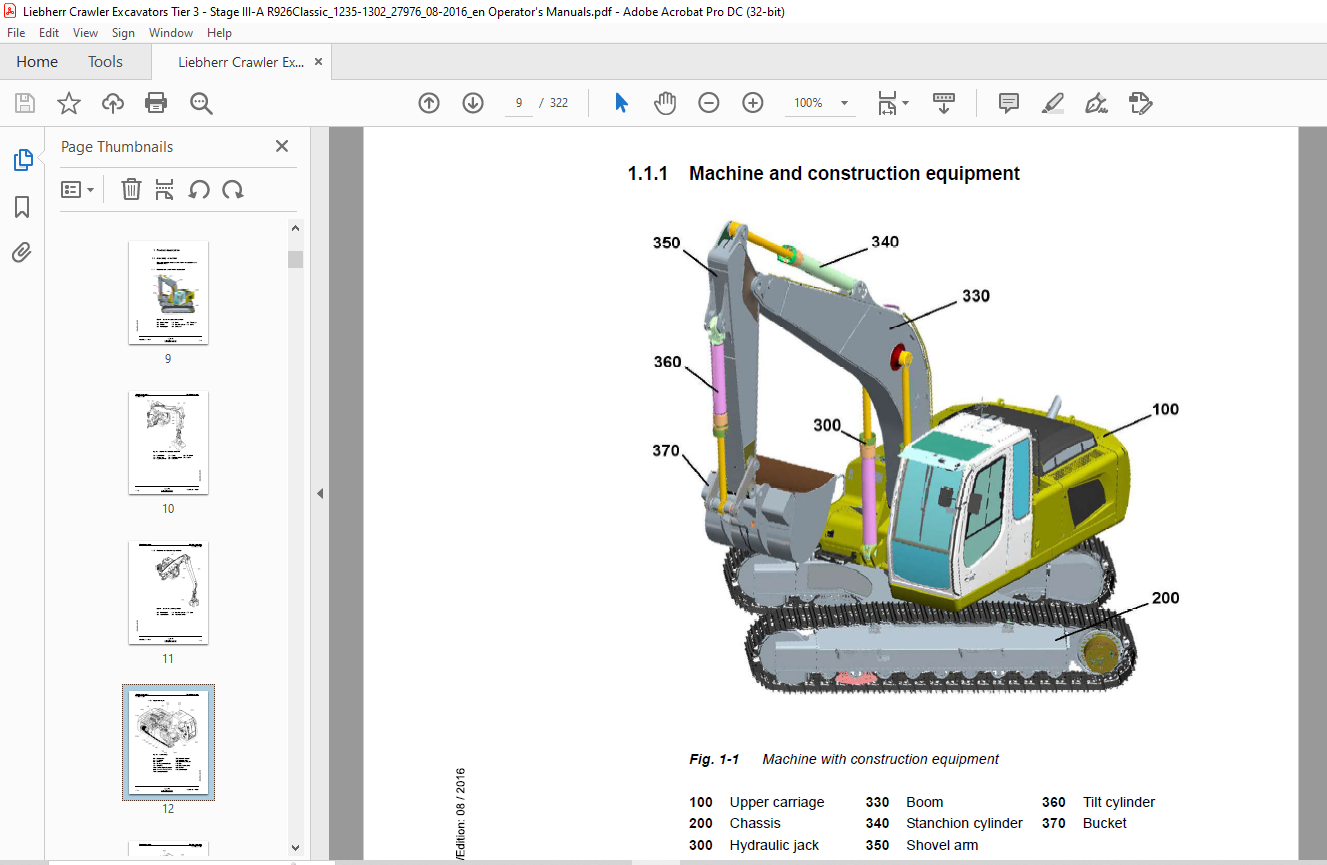Image resolution: width=1327 pixels, height=865 pixels.
Task: Click callout label 200 on the diagram
Action: click(1165, 598)
